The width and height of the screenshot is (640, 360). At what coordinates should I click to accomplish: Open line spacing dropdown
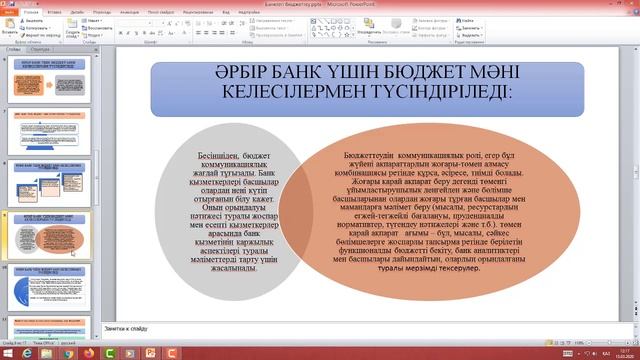coord(242,23)
